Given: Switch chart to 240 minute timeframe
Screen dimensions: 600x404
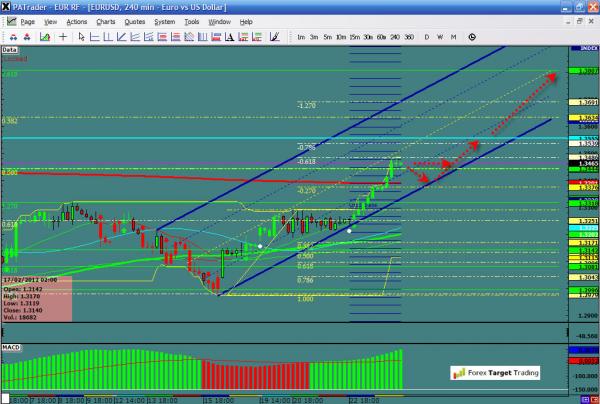Looking at the screenshot, I should point(394,37).
